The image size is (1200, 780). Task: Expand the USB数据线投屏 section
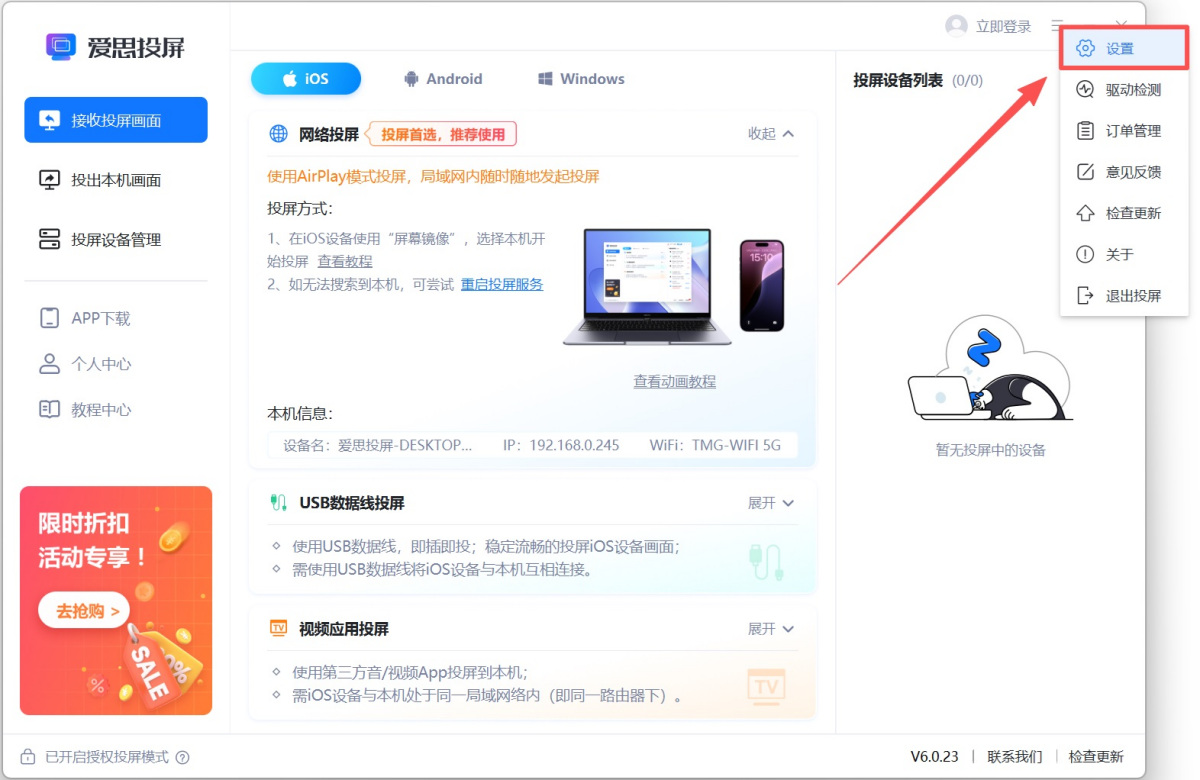pos(768,503)
